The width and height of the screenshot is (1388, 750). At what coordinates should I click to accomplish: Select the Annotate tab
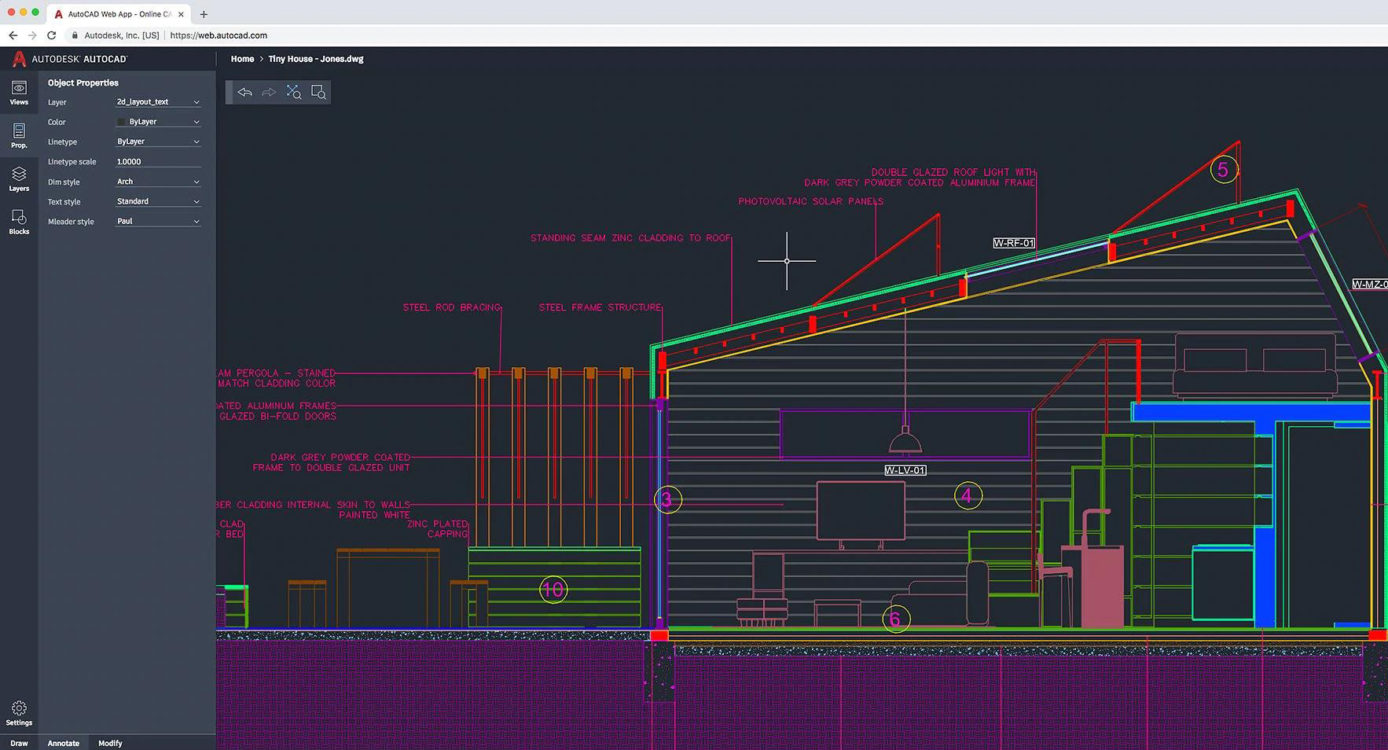(63, 743)
